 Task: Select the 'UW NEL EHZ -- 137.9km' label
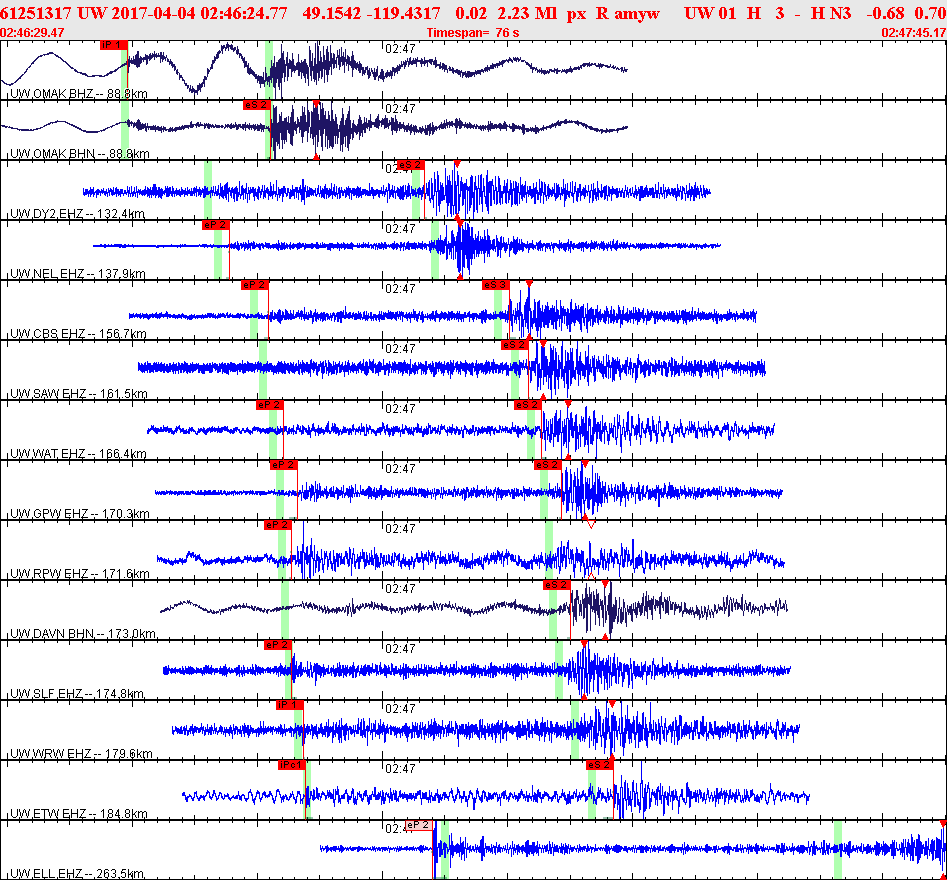78,274
